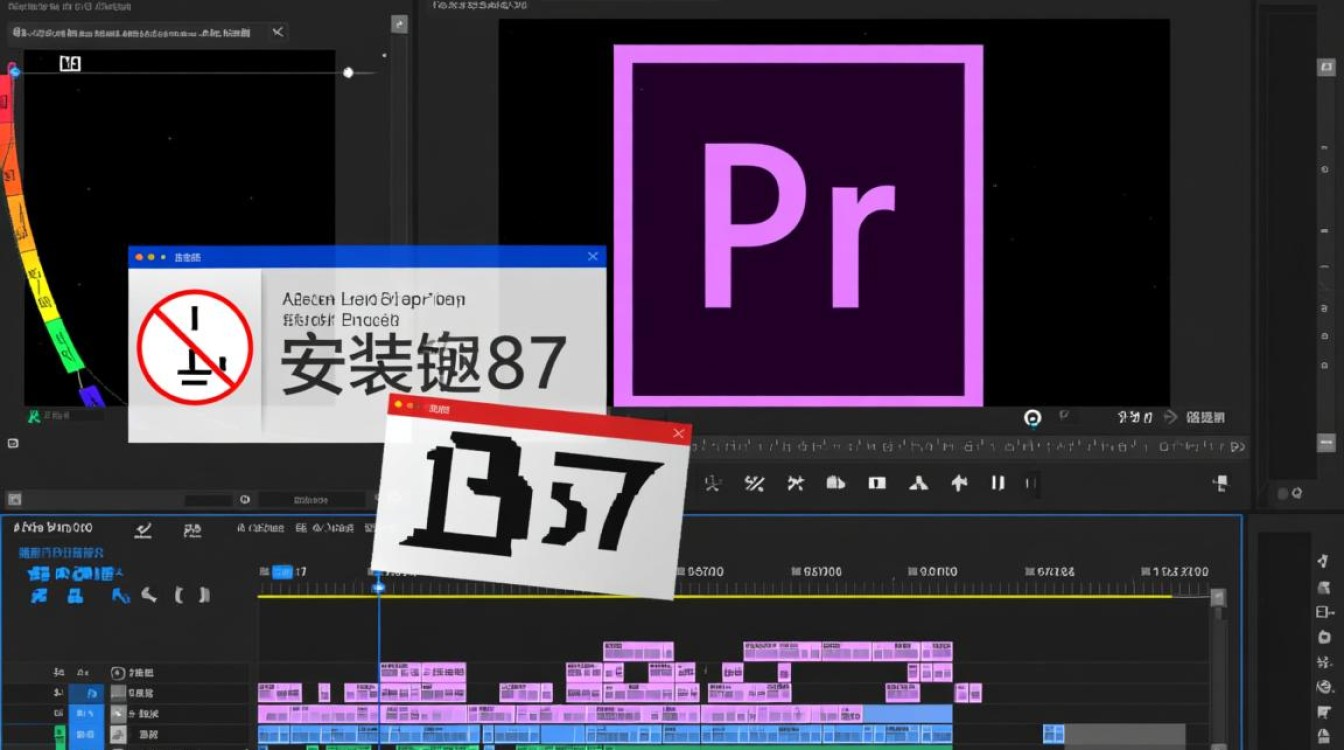Click the topmost icon in the right tools column
The image size is (1344, 750).
[1324, 563]
